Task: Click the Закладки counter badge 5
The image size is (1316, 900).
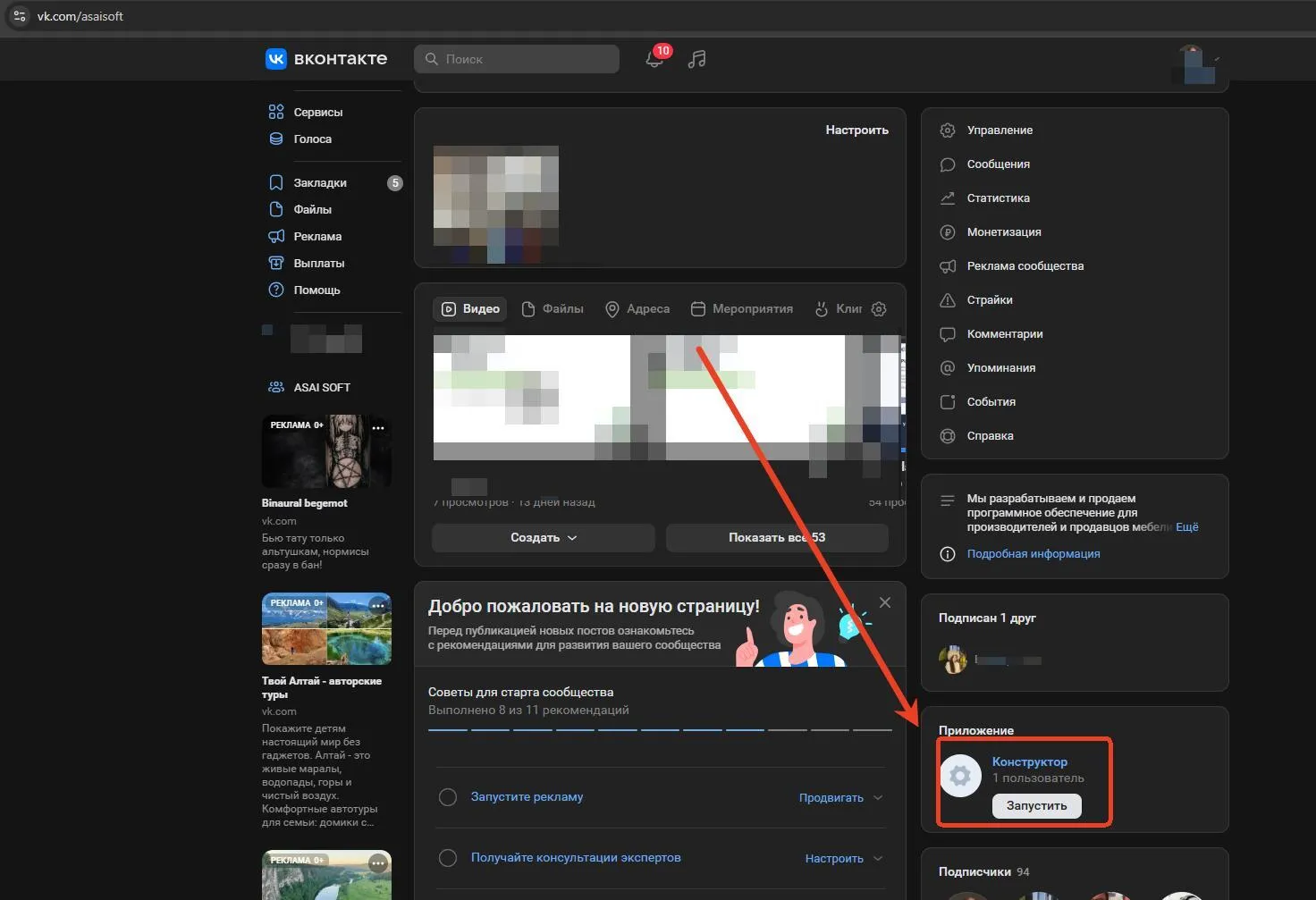Action: (x=395, y=182)
